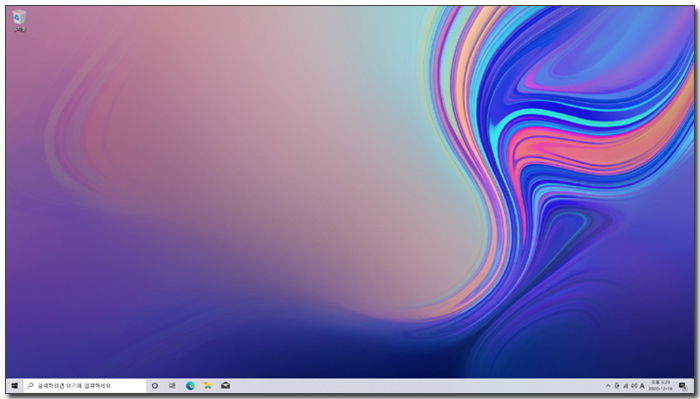Open the volume control tray icon
The height and width of the screenshot is (399, 700).
pyautogui.click(x=633, y=386)
